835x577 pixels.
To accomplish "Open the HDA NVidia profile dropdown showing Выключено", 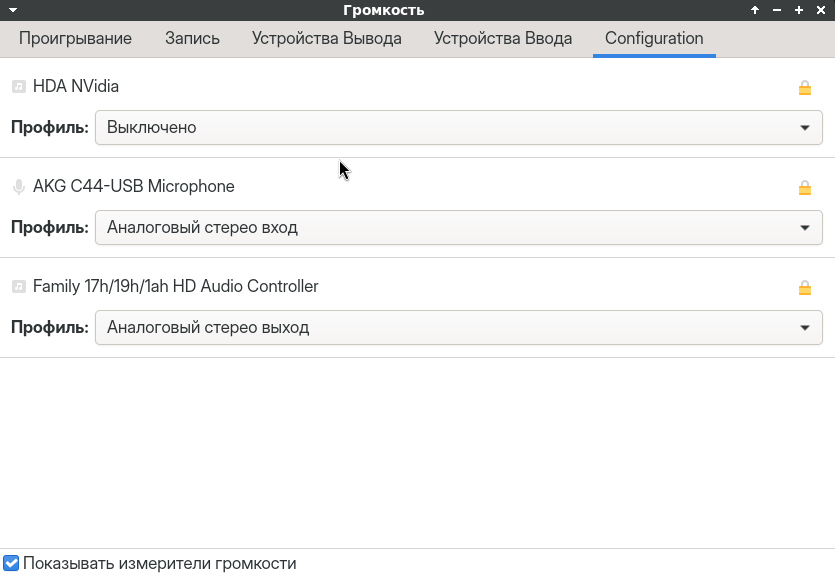I will tap(458, 127).
